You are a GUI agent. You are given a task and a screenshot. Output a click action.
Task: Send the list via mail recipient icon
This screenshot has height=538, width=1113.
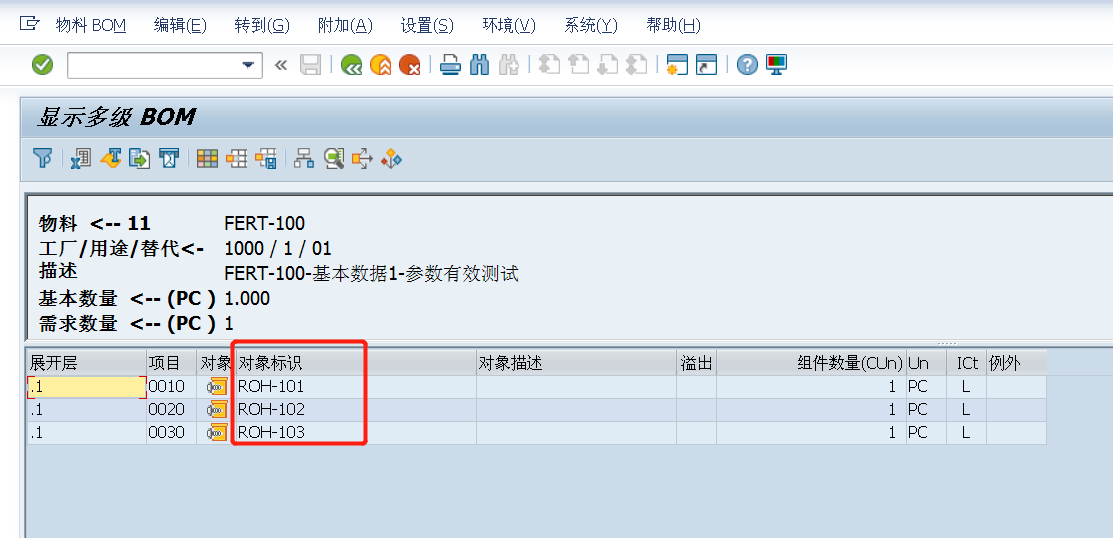click(x=168, y=158)
